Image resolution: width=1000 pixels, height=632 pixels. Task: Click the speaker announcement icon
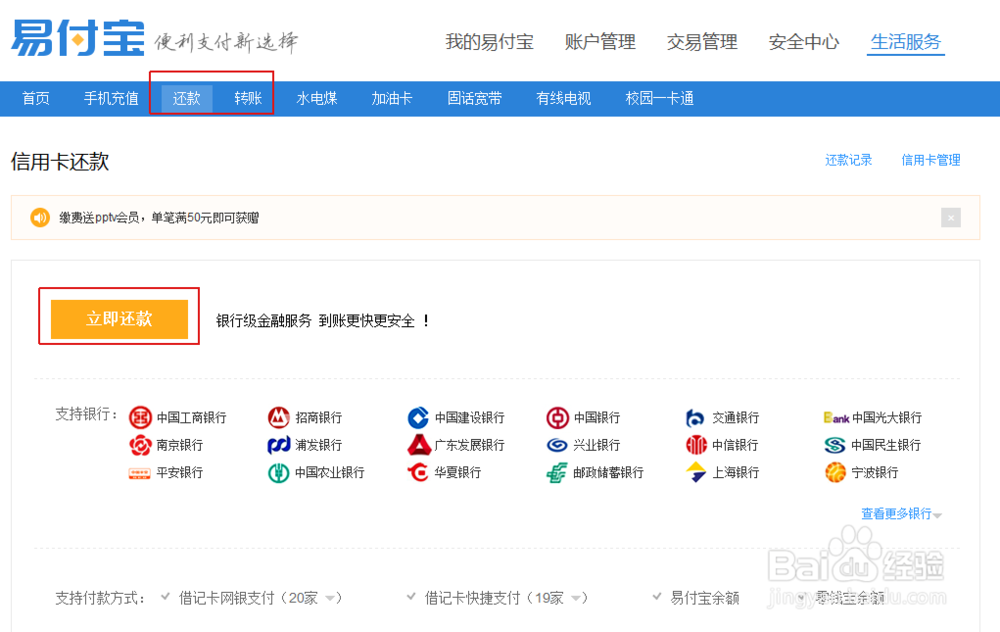[x=40, y=217]
